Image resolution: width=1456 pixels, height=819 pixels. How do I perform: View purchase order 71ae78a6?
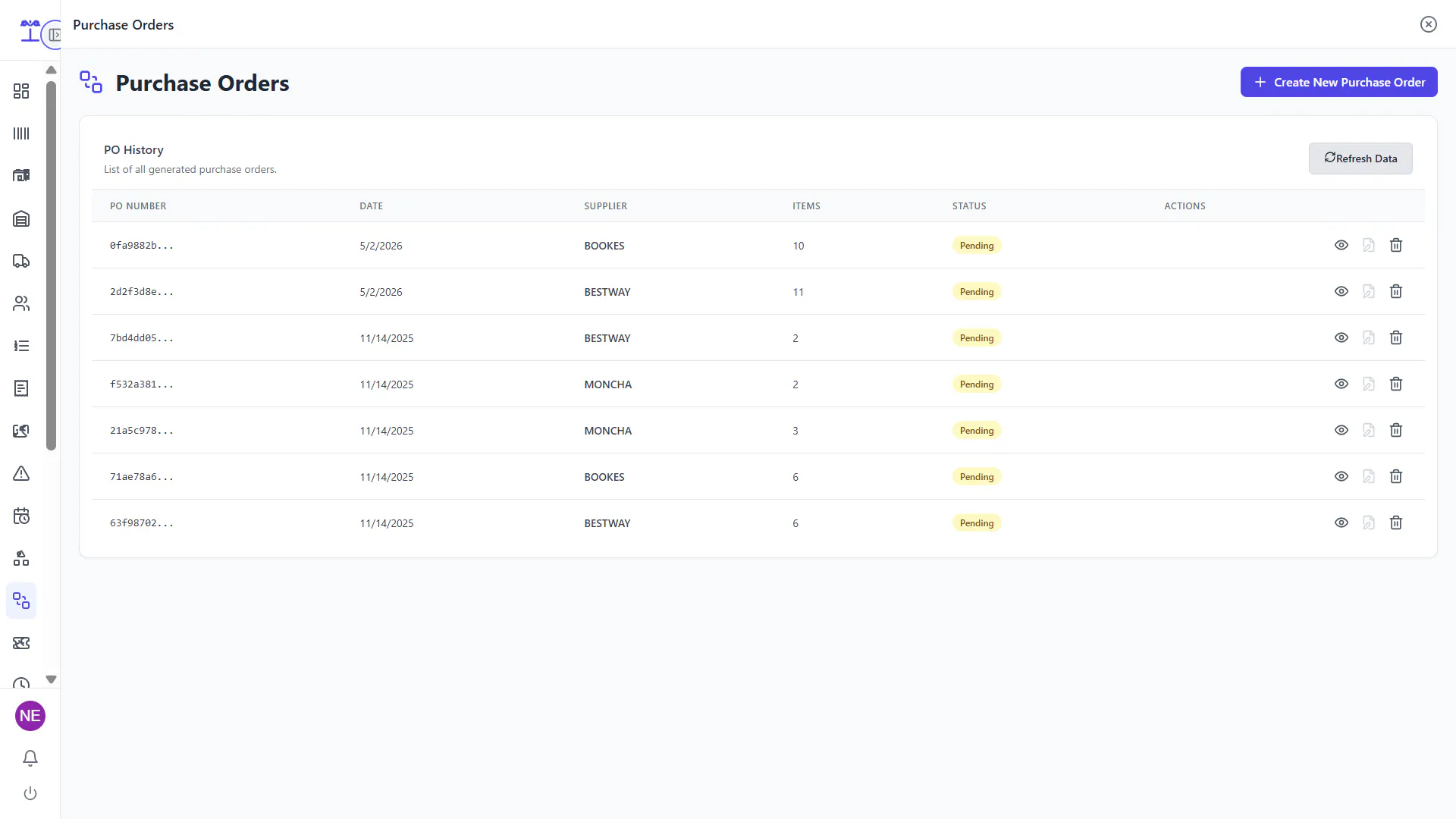tap(1341, 476)
